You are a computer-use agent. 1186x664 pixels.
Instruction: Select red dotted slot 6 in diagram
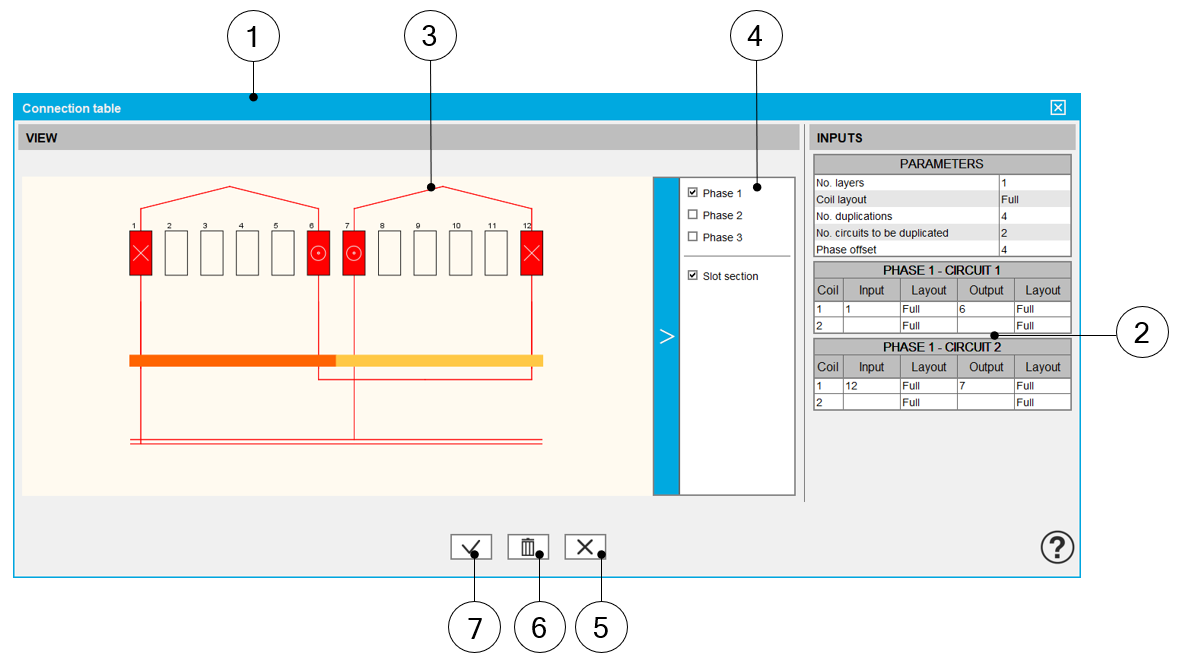[x=318, y=253]
